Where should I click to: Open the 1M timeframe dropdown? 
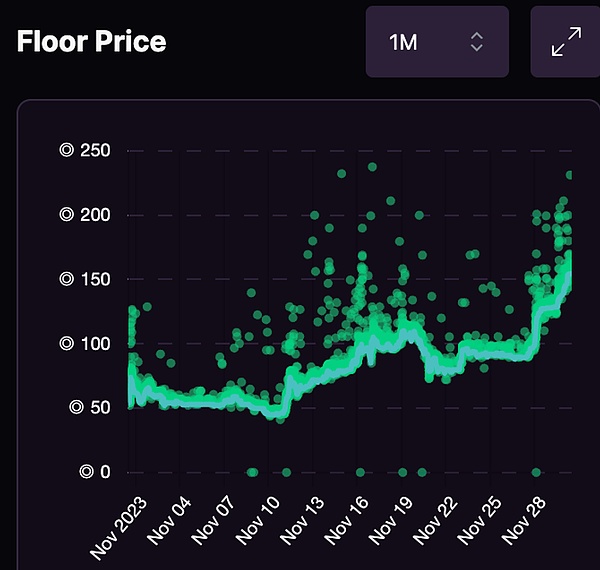pos(437,42)
